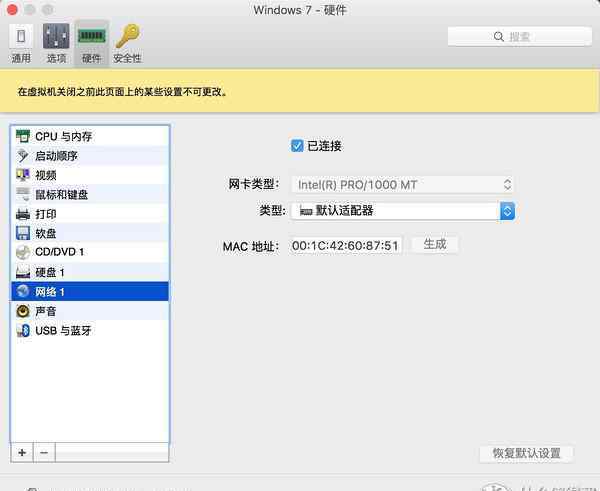The width and height of the screenshot is (600, 491).
Task: Select the 打印 row
Action: point(90,214)
